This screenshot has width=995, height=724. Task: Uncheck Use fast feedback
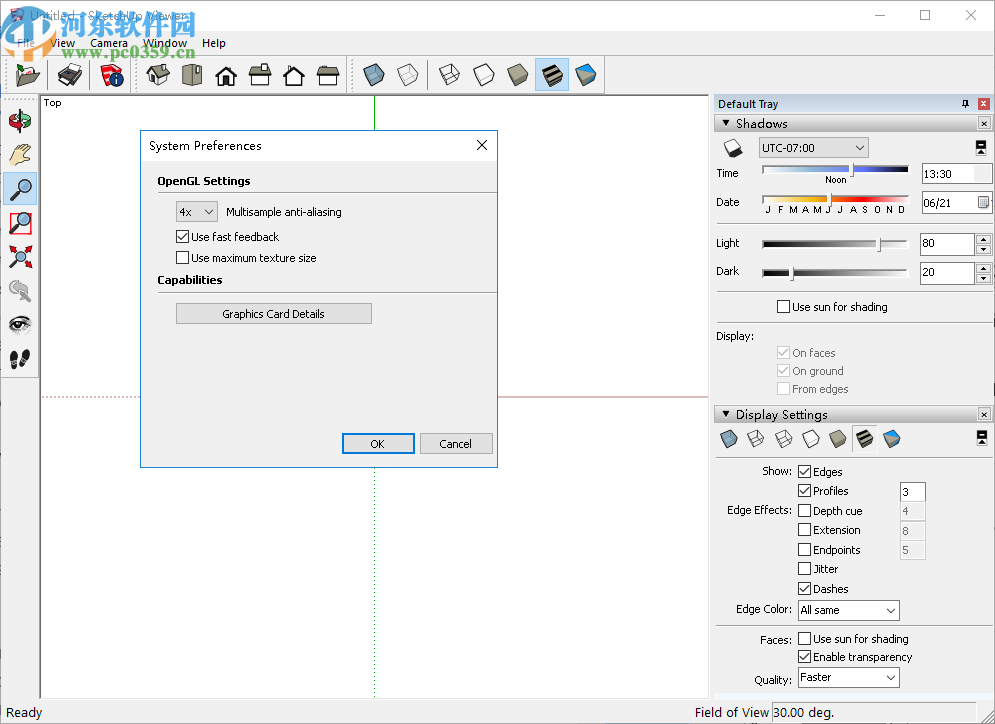(x=182, y=237)
